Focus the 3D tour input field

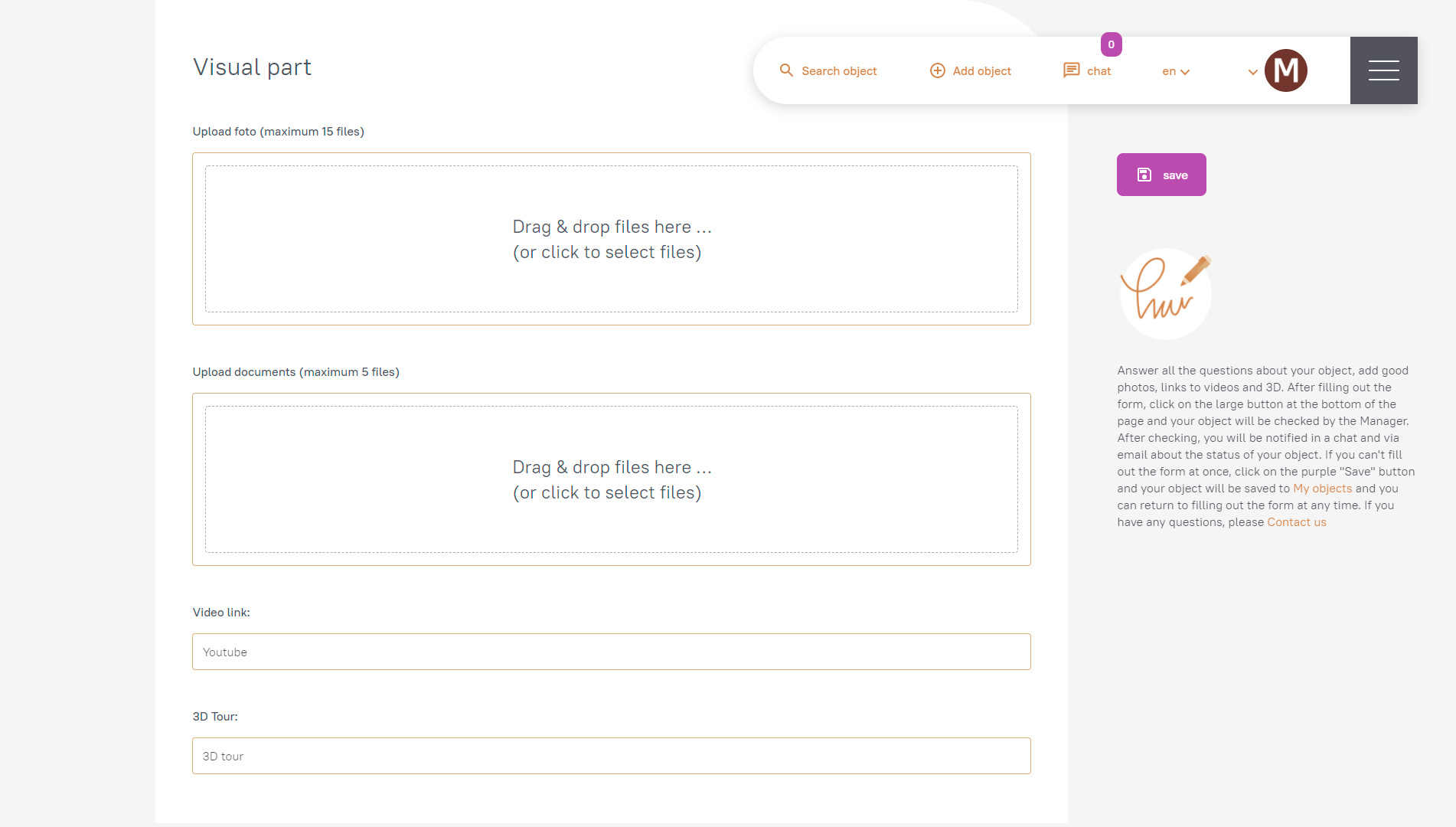[x=611, y=756]
